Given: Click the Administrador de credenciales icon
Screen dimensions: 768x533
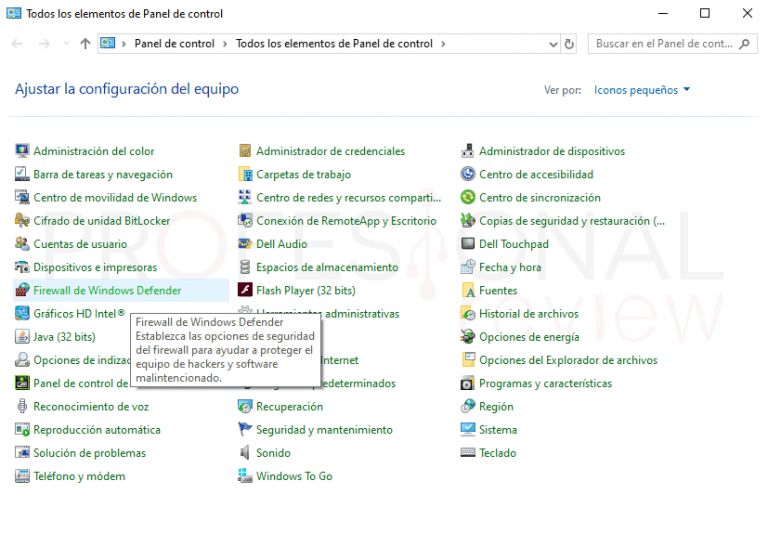Looking at the screenshot, I should click(x=245, y=151).
